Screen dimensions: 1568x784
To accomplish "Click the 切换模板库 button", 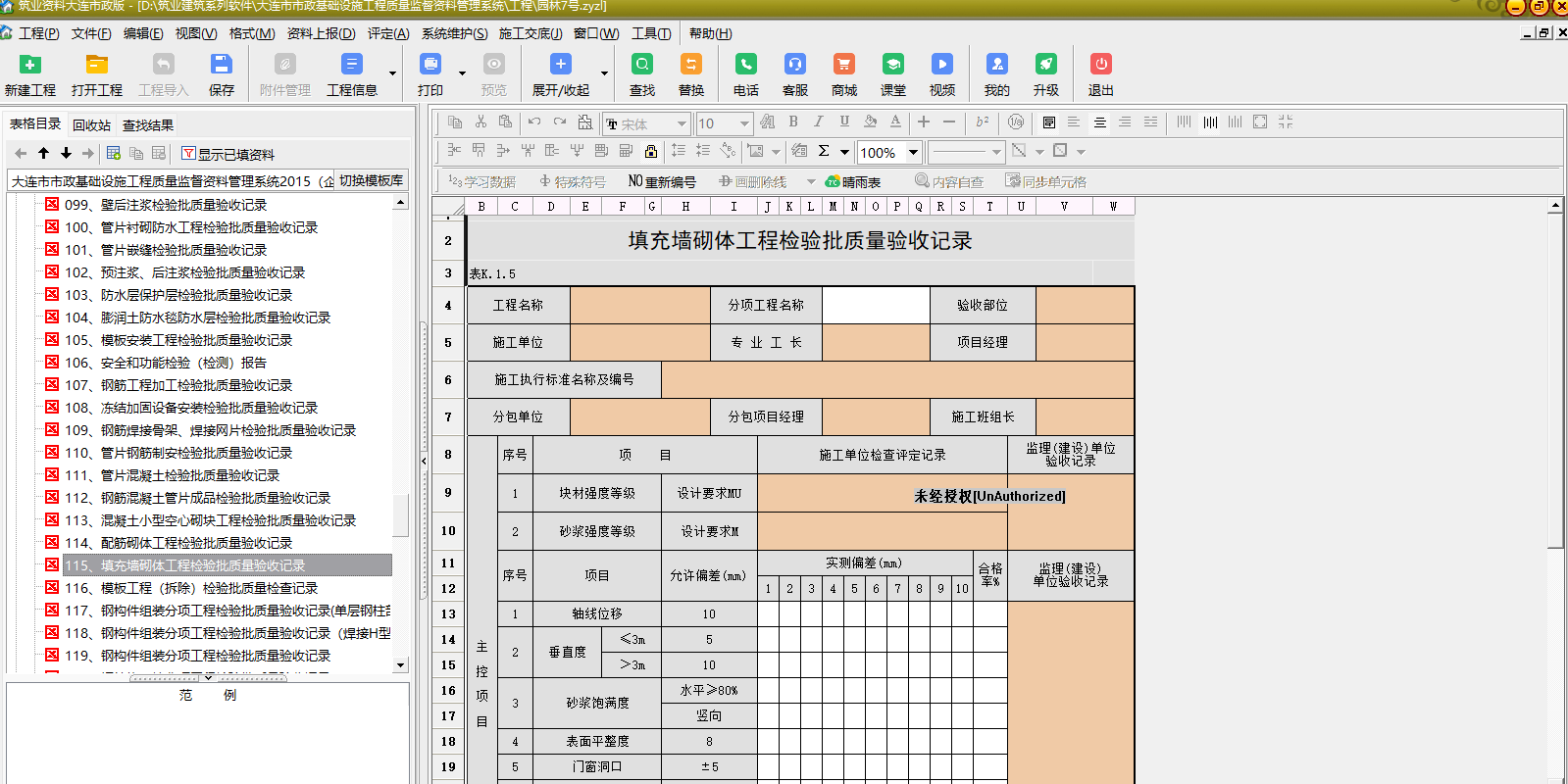I will 371,180.
